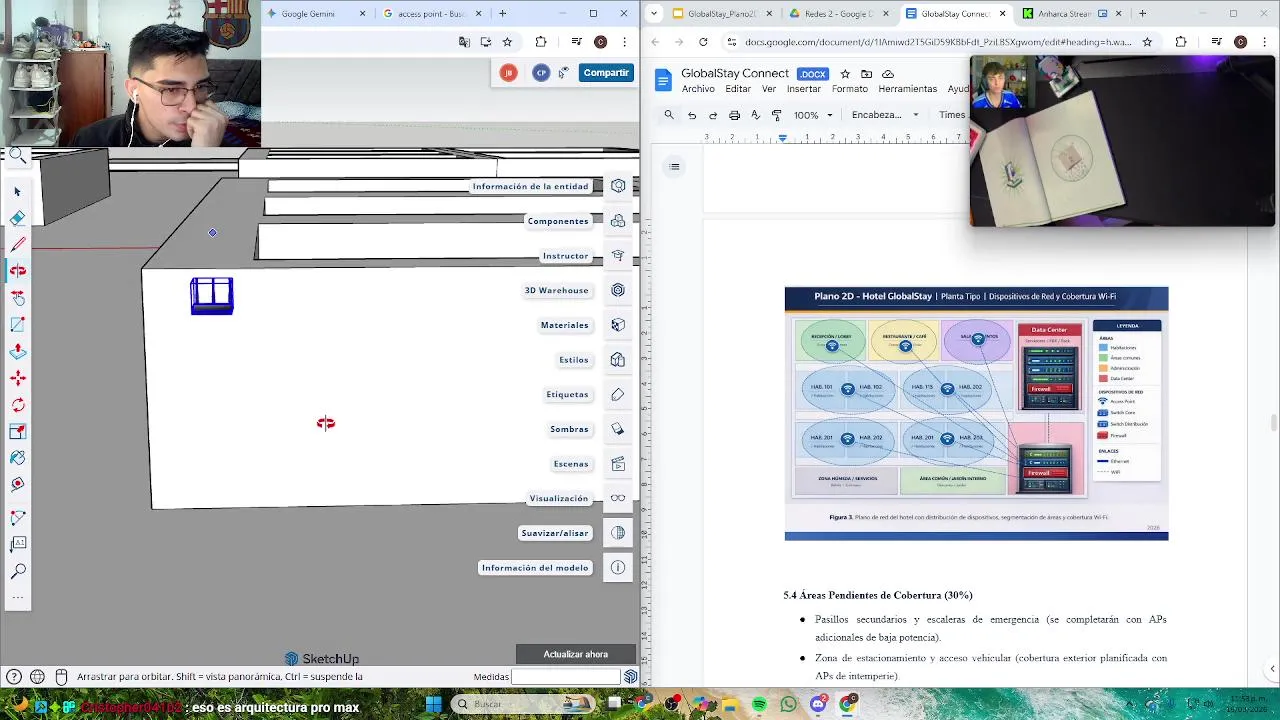Choose the Push/Pull tool
This screenshot has height=720, width=1280.
17,351
